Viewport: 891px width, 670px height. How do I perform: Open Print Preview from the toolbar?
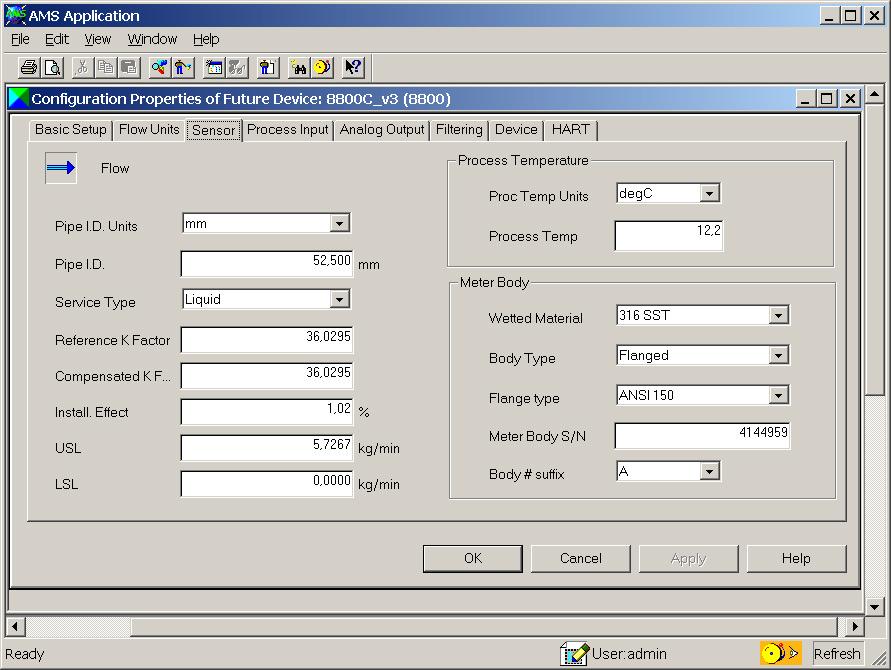(53, 68)
